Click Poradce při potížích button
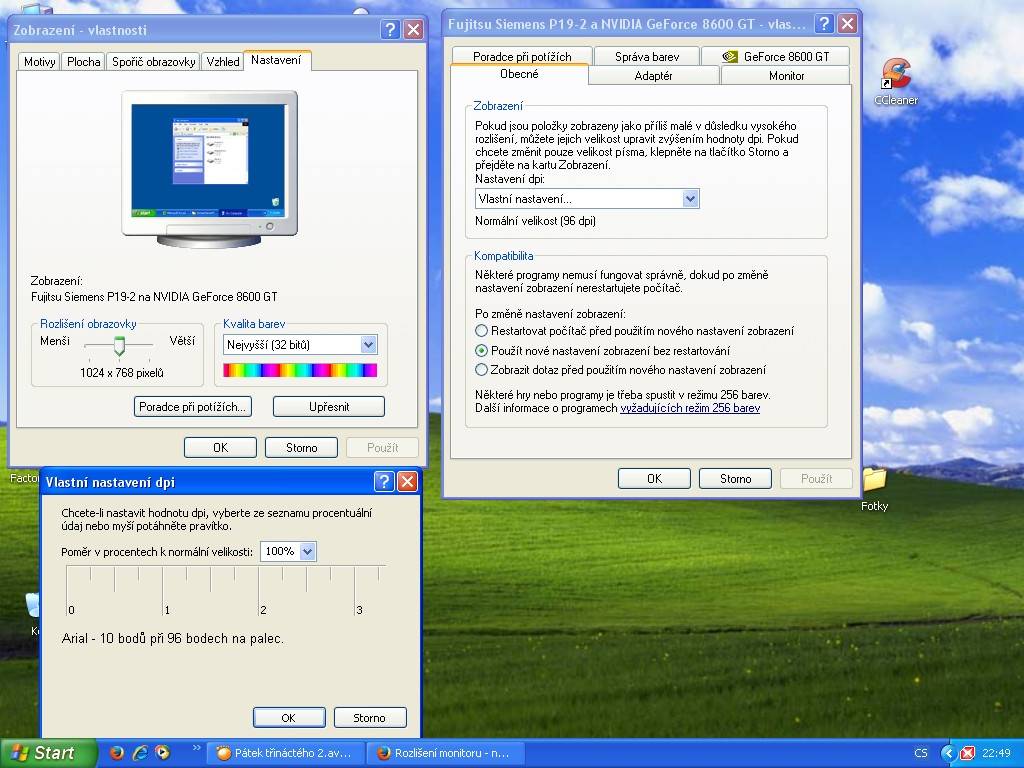 click(193, 406)
